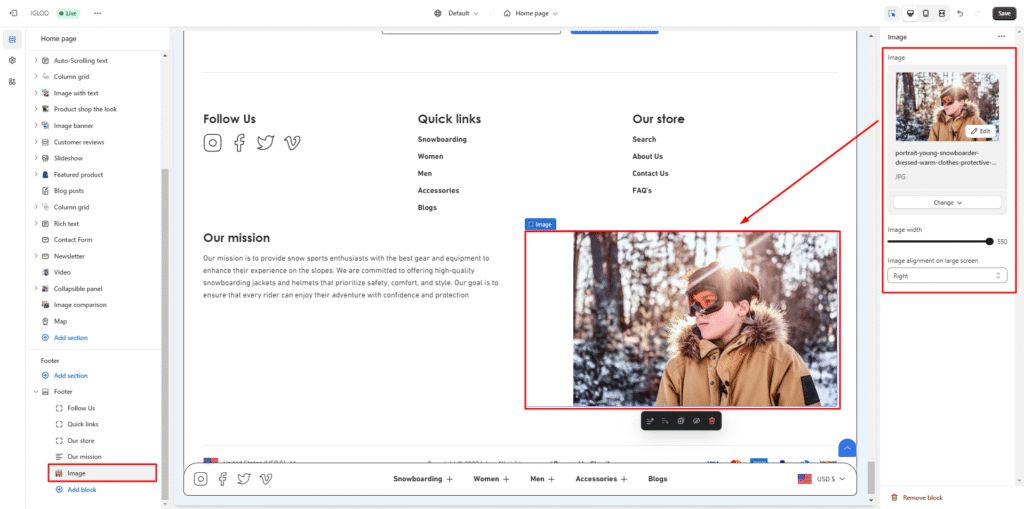Open the Default market dropdown
1024x509 pixels.
pyautogui.click(x=456, y=13)
